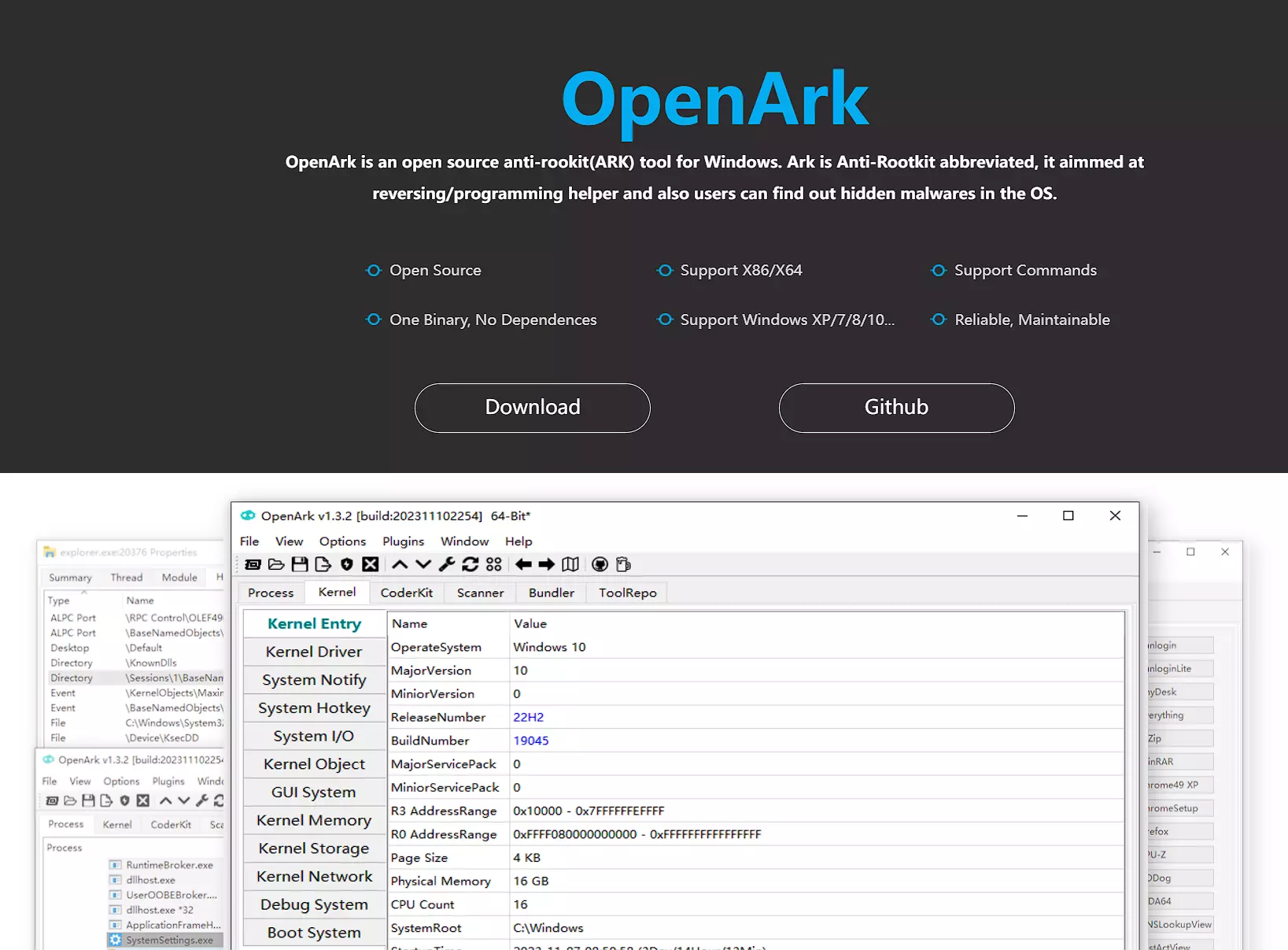The height and width of the screenshot is (950, 1288).
Task: Click the refresh arrows toolbar icon
Action: click(x=471, y=564)
